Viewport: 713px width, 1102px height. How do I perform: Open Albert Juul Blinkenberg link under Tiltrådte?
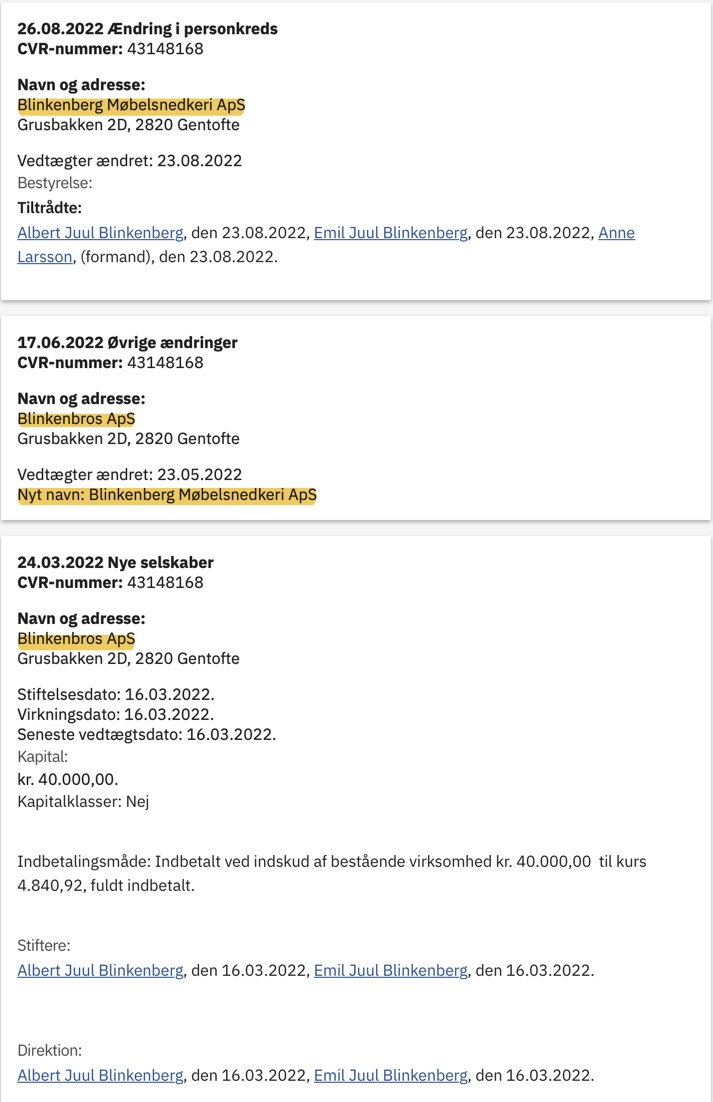pos(100,233)
